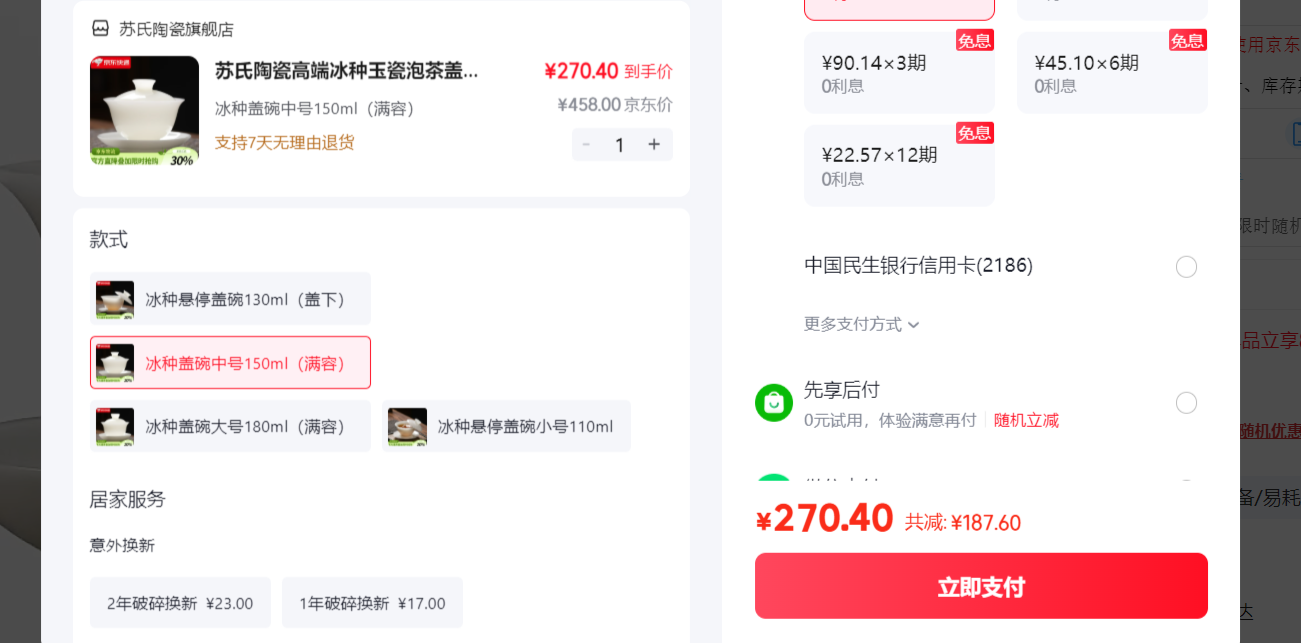Select 中国民生银行信用卡(2186) radio button

(x=1186, y=267)
